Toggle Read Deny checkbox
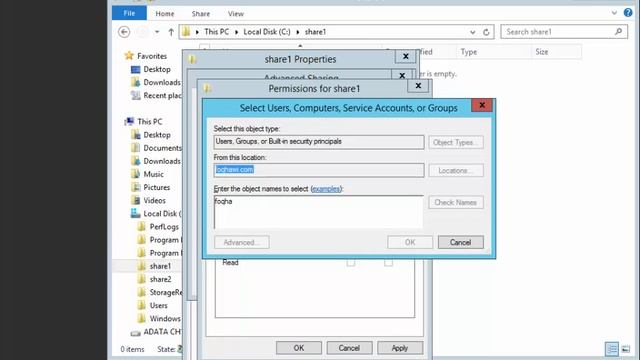640x360 pixels. tap(388, 262)
